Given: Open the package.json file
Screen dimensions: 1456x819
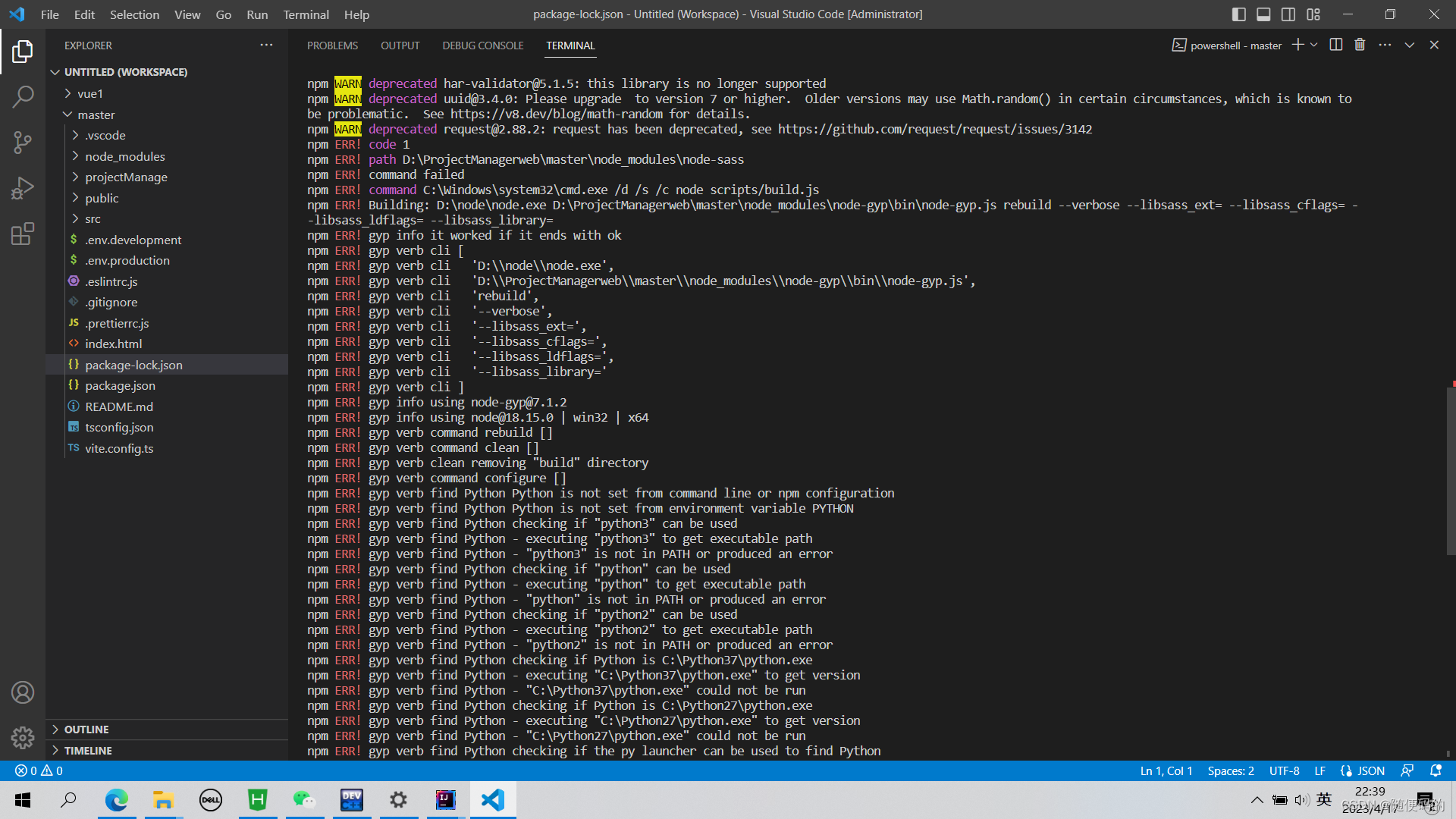Looking at the screenshot, I should point(120,385).
